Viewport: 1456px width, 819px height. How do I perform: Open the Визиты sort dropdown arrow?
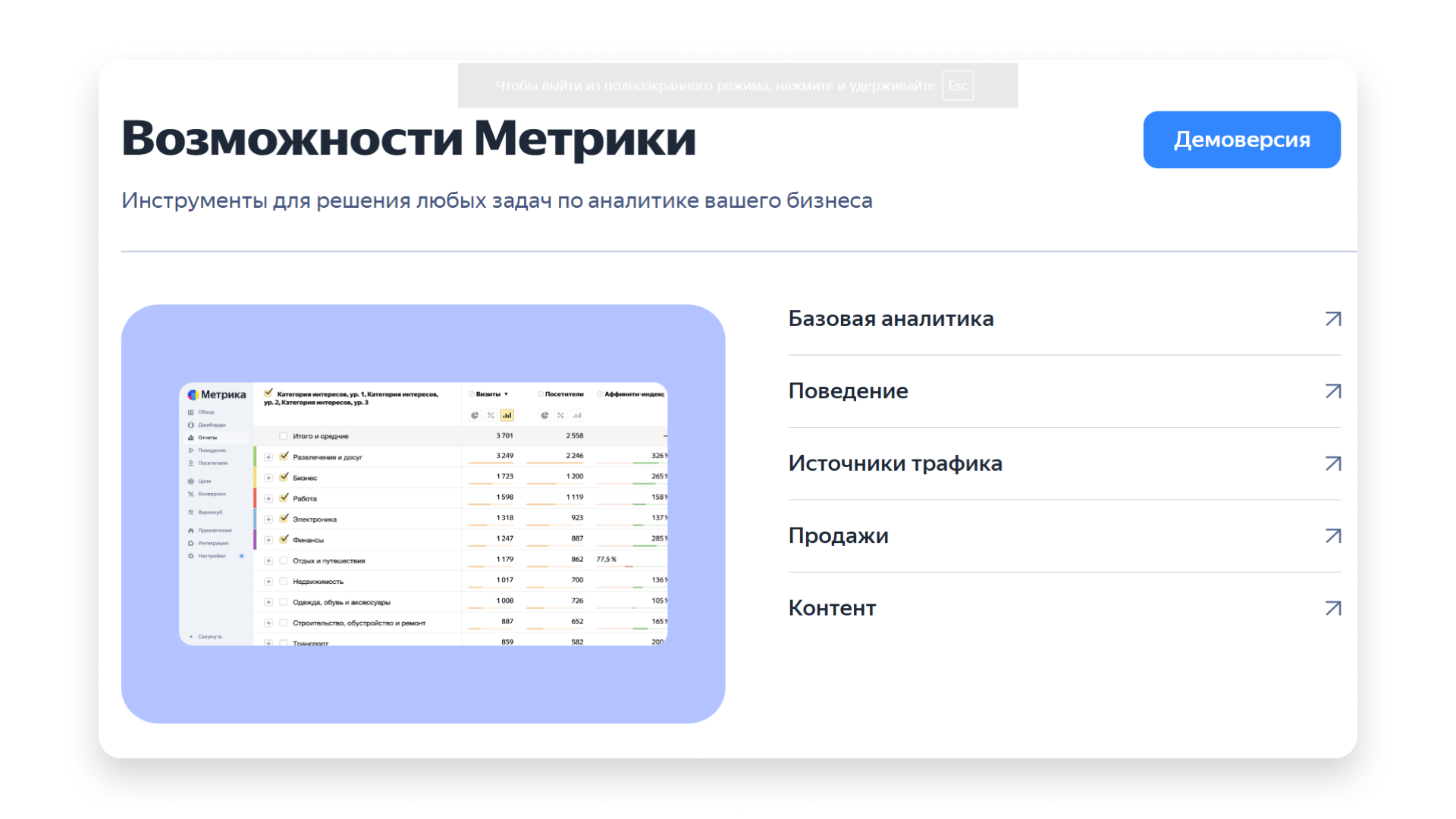point(506,394)
